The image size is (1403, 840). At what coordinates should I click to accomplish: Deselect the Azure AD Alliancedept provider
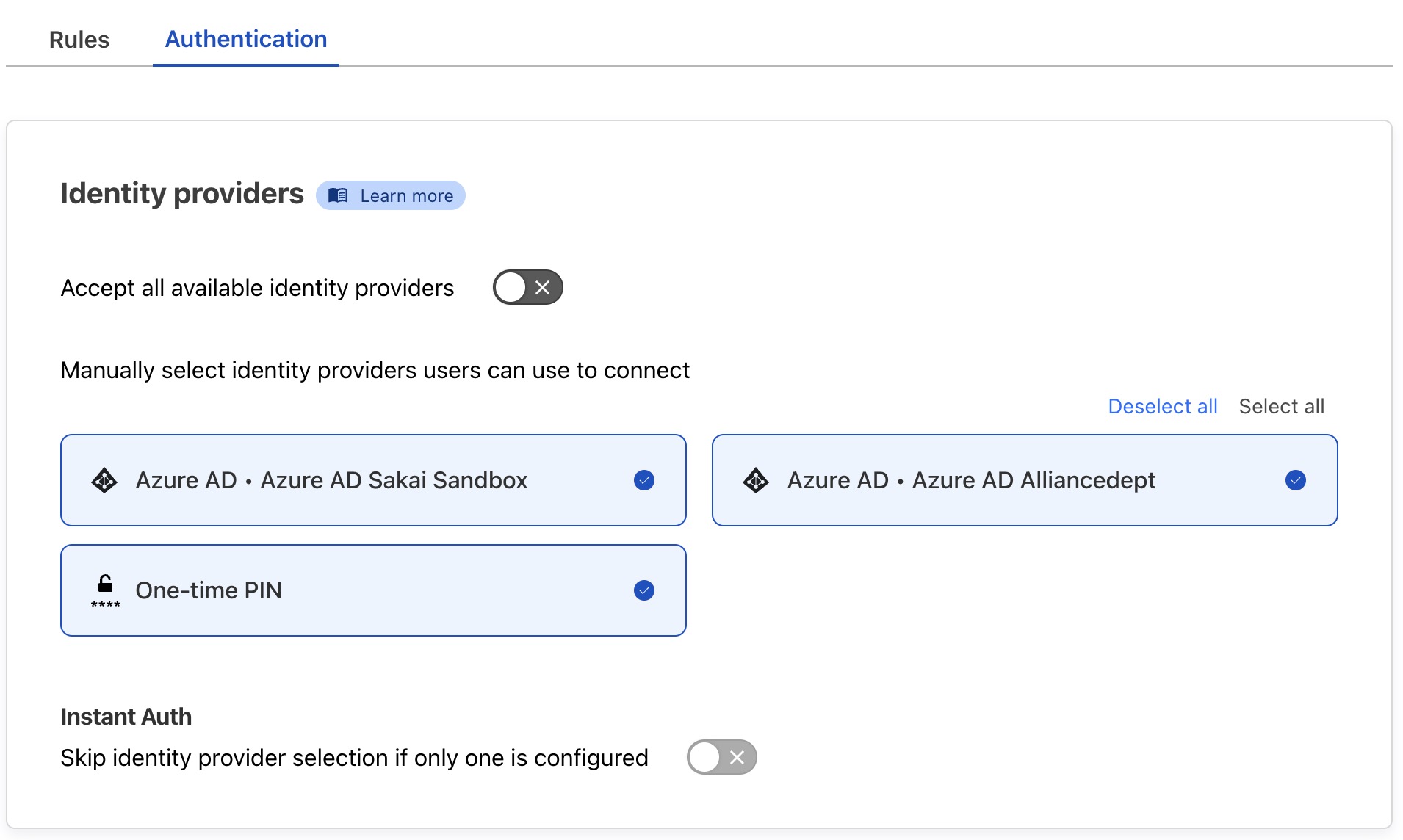click(x=1025, y=480)
